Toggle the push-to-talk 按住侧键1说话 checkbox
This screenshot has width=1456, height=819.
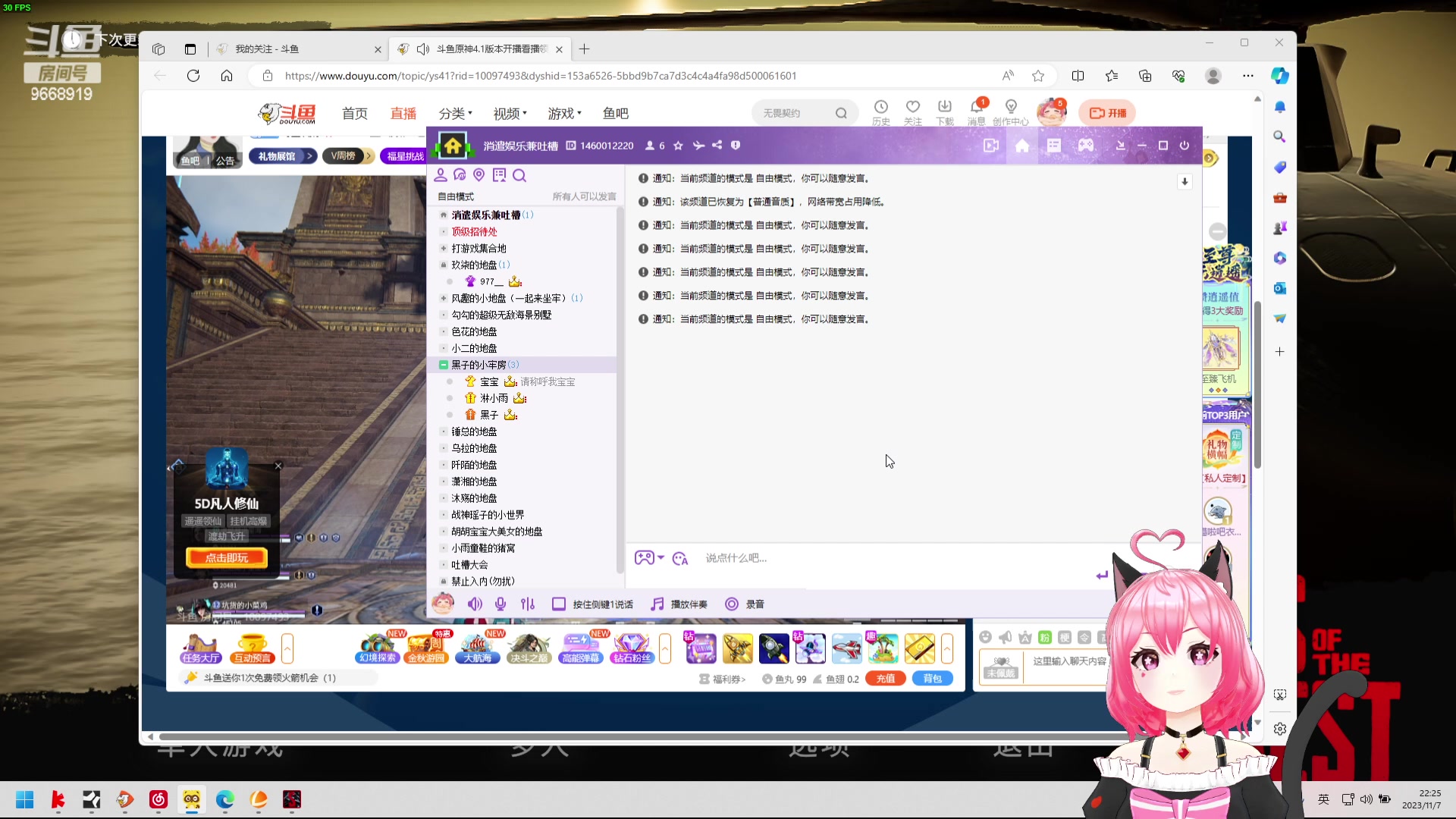point(559,604)
